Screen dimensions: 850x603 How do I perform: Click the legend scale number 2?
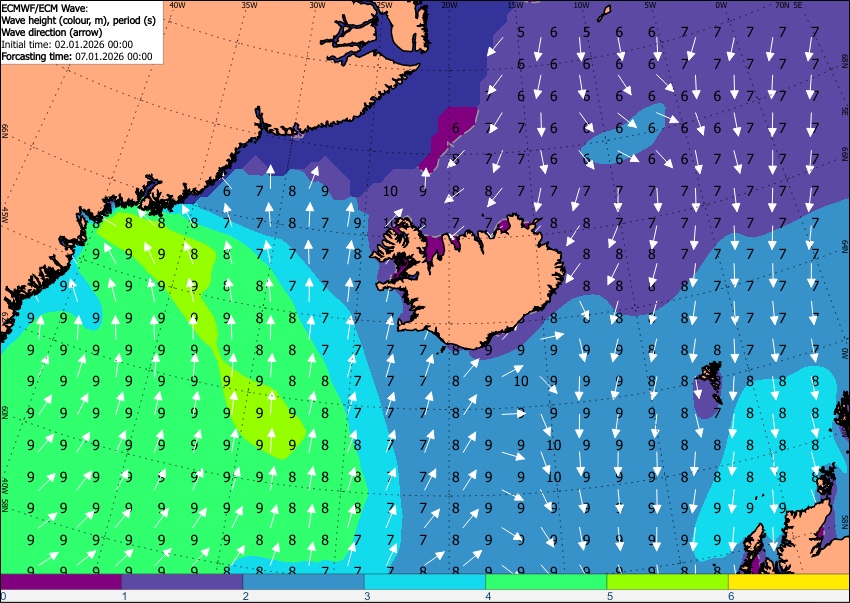(246, 596)
